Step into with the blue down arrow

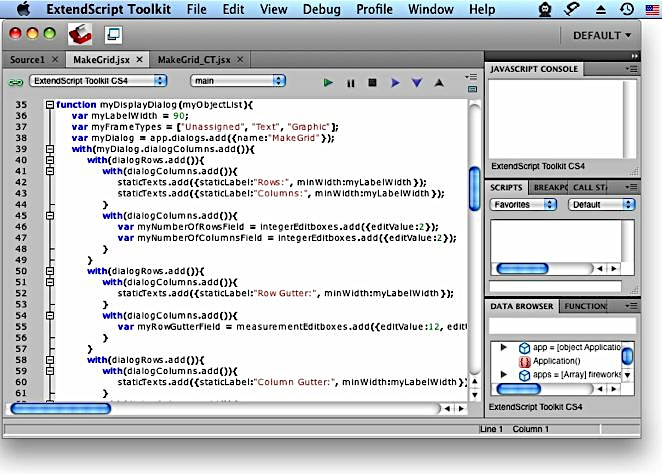pyautogui.click(x=417, y=83)
